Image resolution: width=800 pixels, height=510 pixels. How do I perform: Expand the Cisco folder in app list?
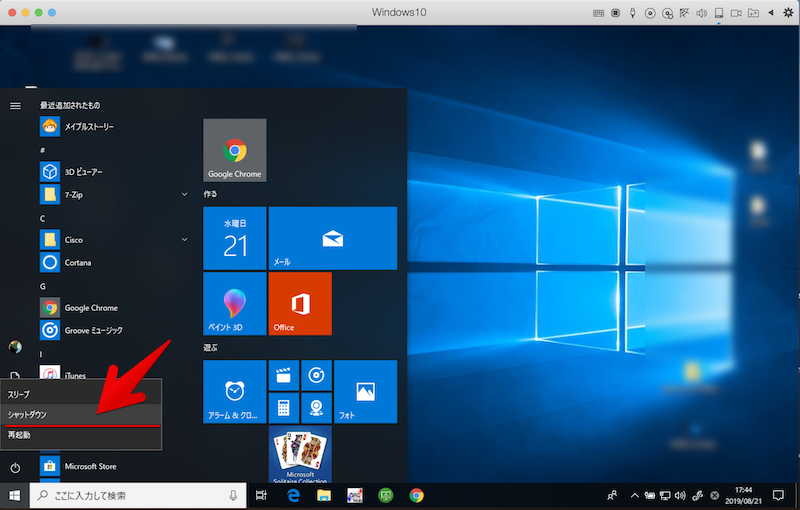click(185, 240)
